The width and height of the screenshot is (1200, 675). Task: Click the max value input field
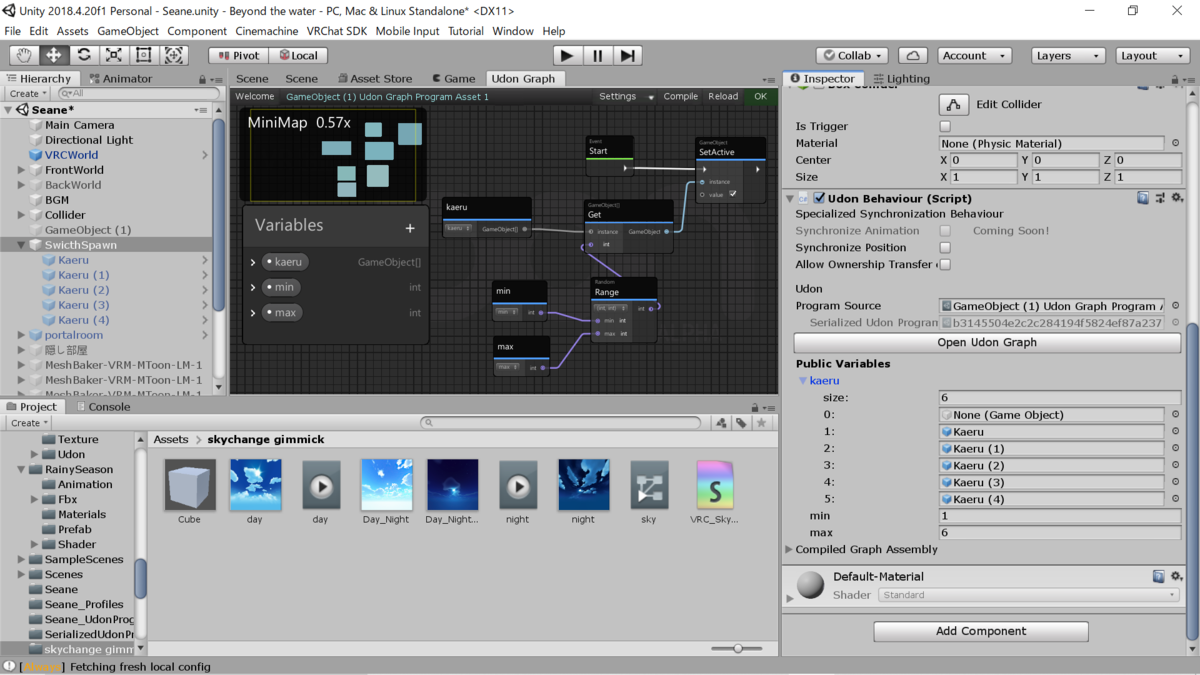(1060, 533)
